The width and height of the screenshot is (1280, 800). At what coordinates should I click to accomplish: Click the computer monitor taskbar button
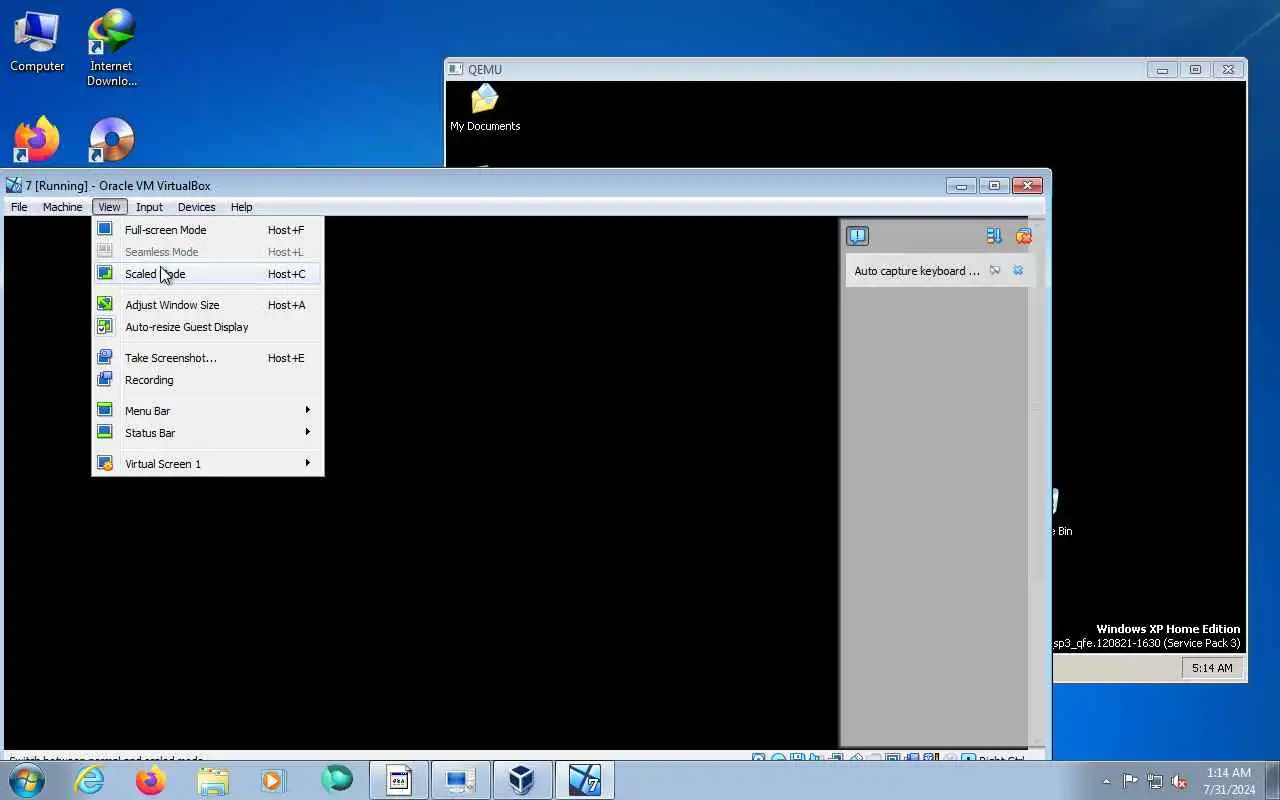(461, 780)
